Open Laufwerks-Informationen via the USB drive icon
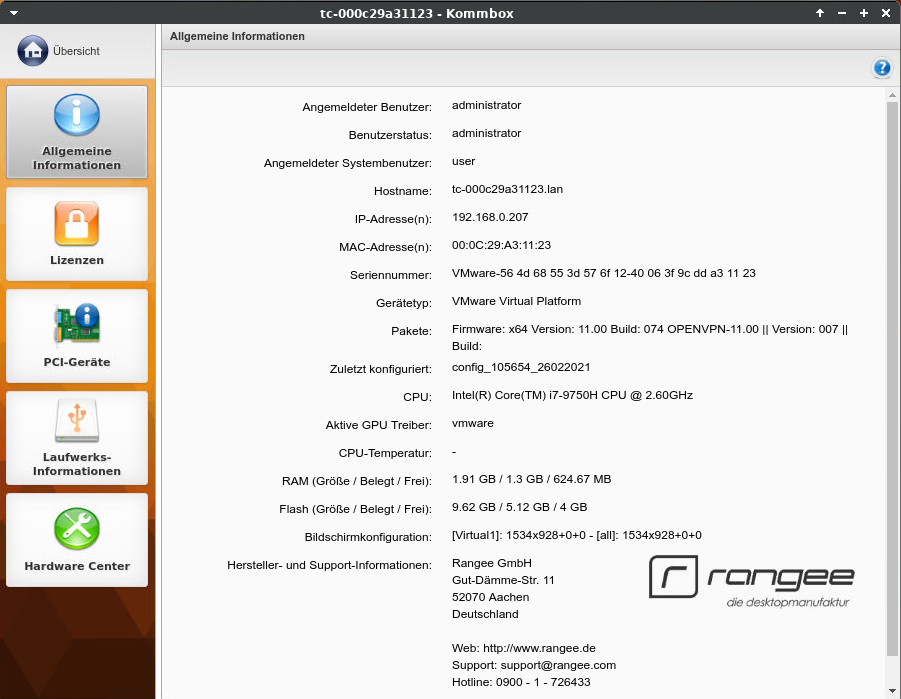The height and width of the screenshot is (699, 901). [77, 421]
